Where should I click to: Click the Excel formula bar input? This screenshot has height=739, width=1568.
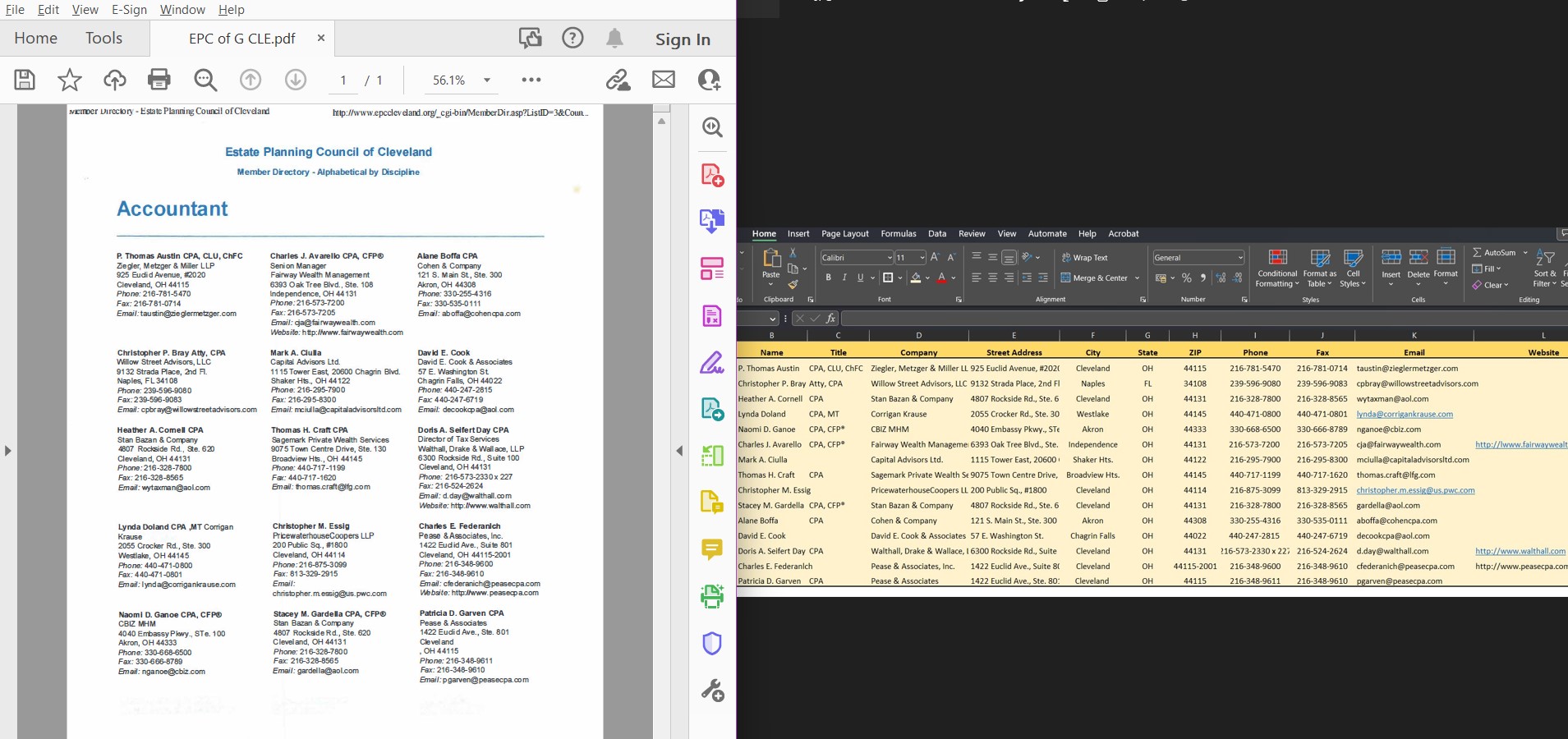(1203, 319)
